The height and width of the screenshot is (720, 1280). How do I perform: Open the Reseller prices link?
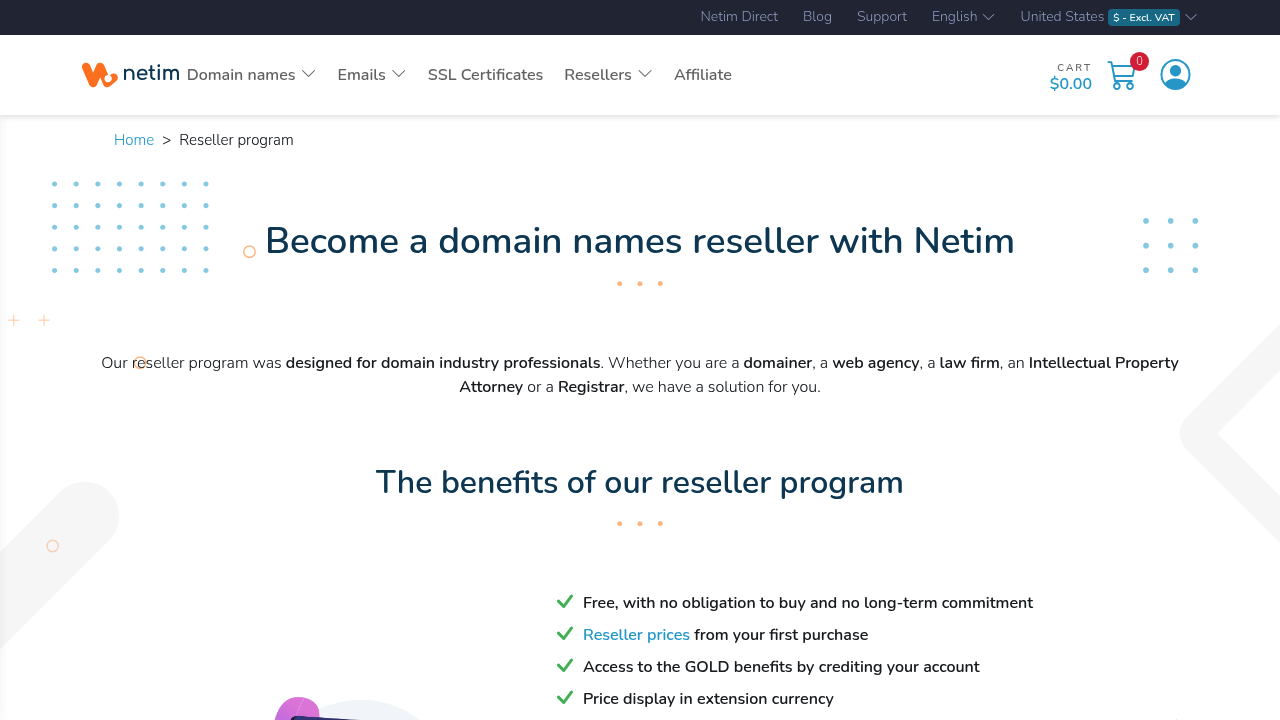pos(636,634)
